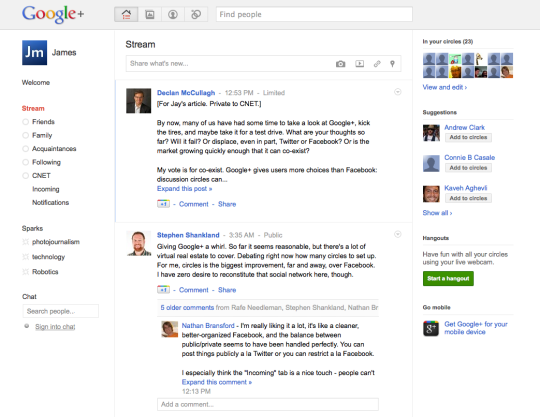Sign into chat
The width and height of the screenshot is (540, 417).
click(x=55, y=326)
